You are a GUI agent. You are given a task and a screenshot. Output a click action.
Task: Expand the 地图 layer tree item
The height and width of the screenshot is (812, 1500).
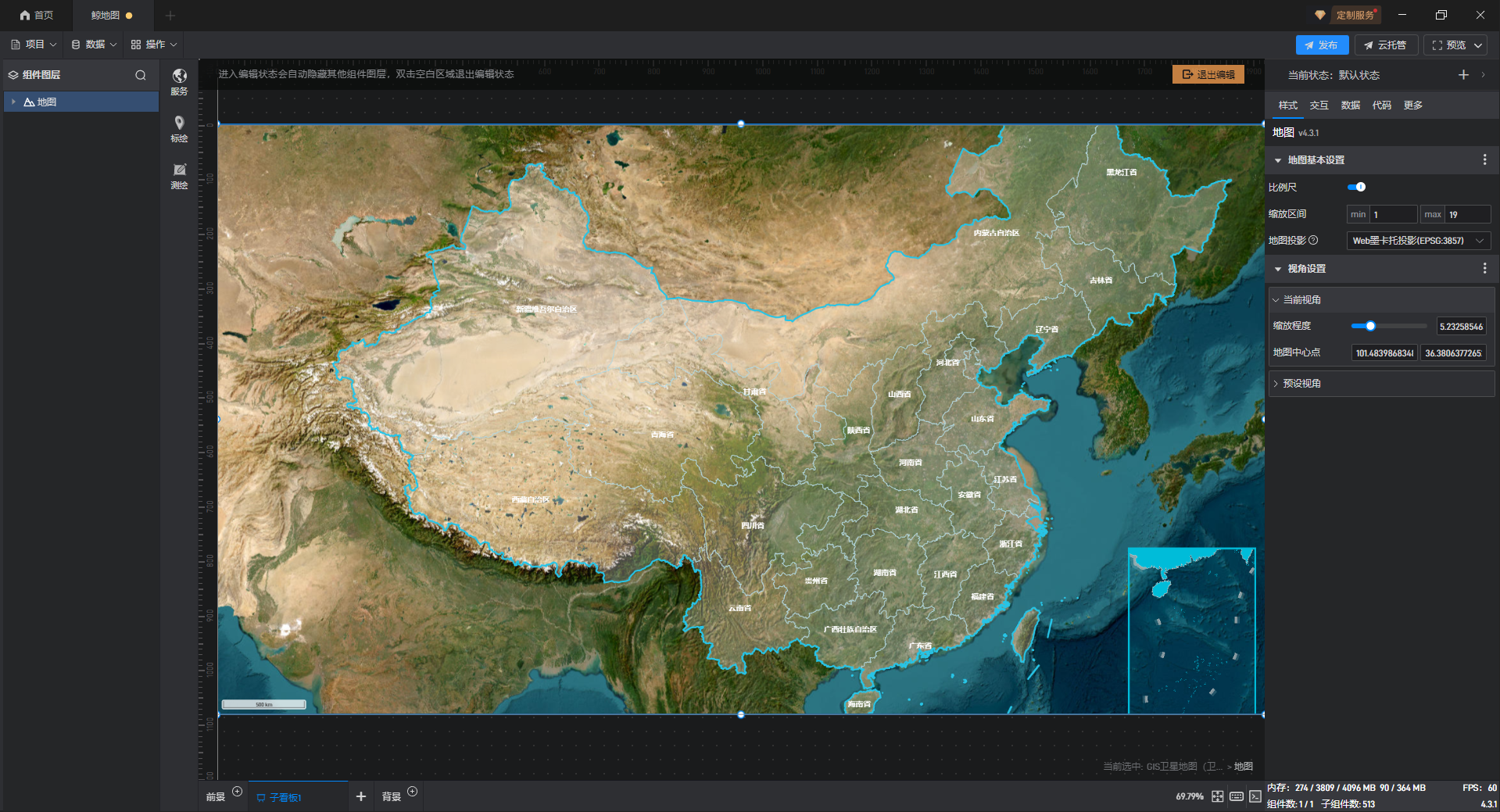pos(13,102)
